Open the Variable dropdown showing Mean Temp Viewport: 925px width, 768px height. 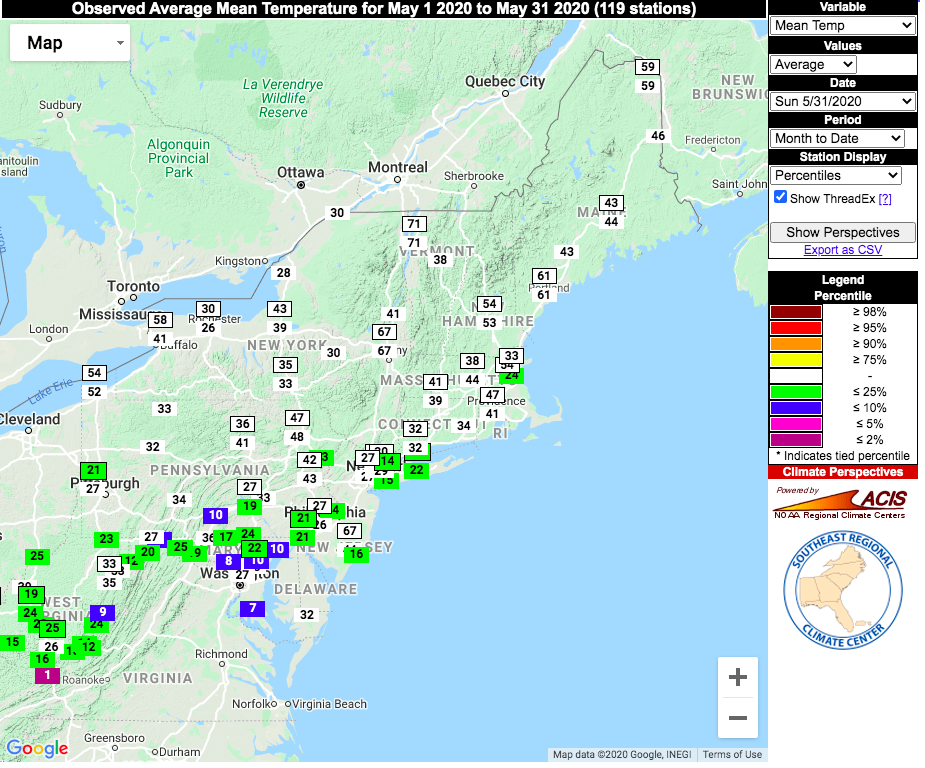(842, 25)
